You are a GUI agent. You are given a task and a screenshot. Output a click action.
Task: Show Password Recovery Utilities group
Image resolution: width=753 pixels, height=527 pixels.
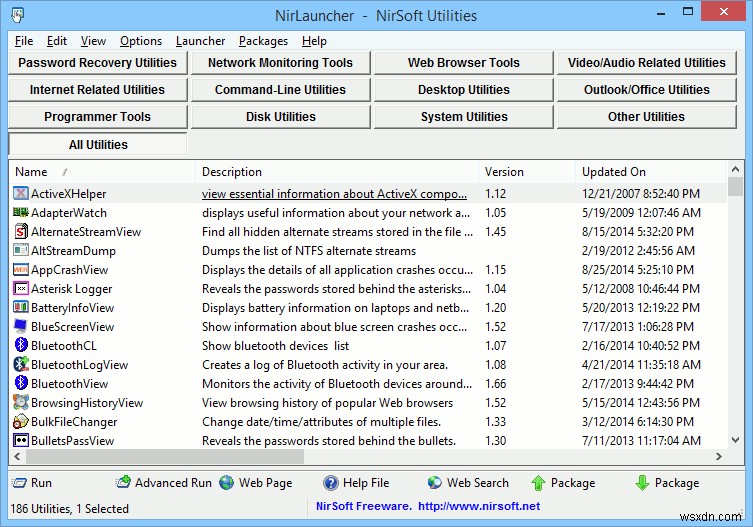click(97, 63)
